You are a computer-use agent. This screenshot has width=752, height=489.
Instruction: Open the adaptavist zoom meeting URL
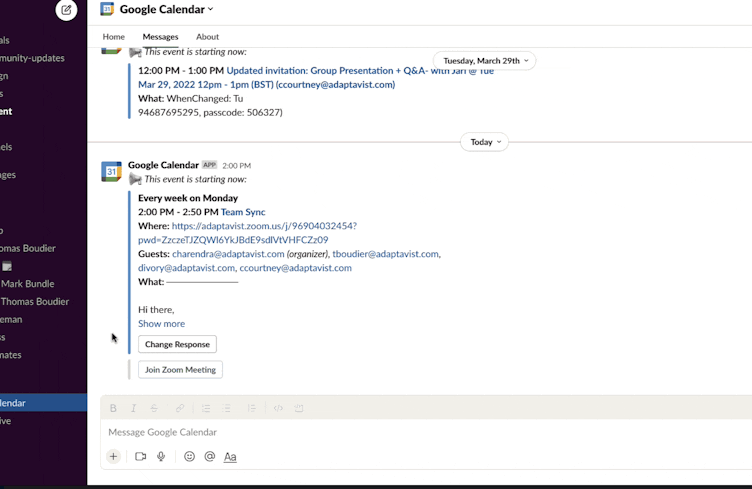(x=247, y=233)
